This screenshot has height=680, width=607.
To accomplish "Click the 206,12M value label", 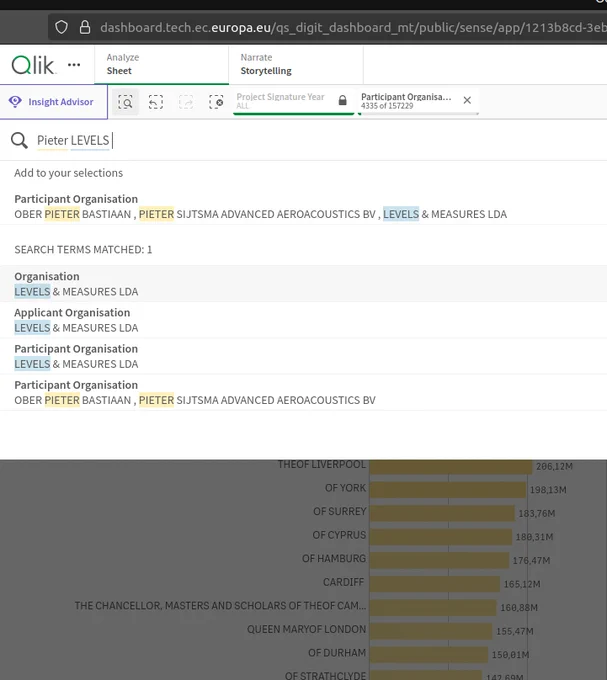I will pyautogui.click(x=554, y=467).
